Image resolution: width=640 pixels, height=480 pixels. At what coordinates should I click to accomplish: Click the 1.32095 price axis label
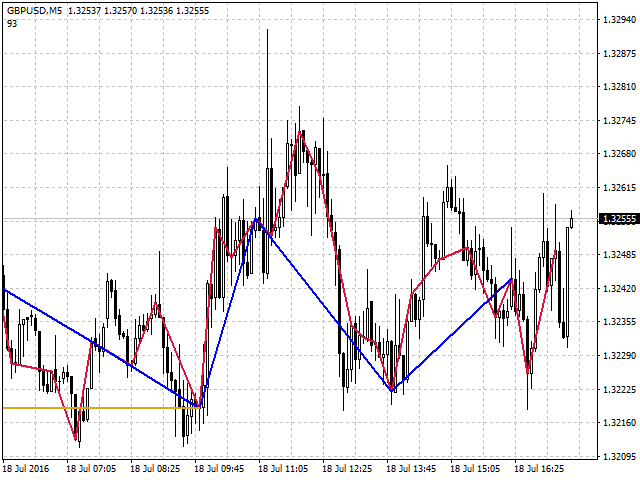[x=620, y=456]
